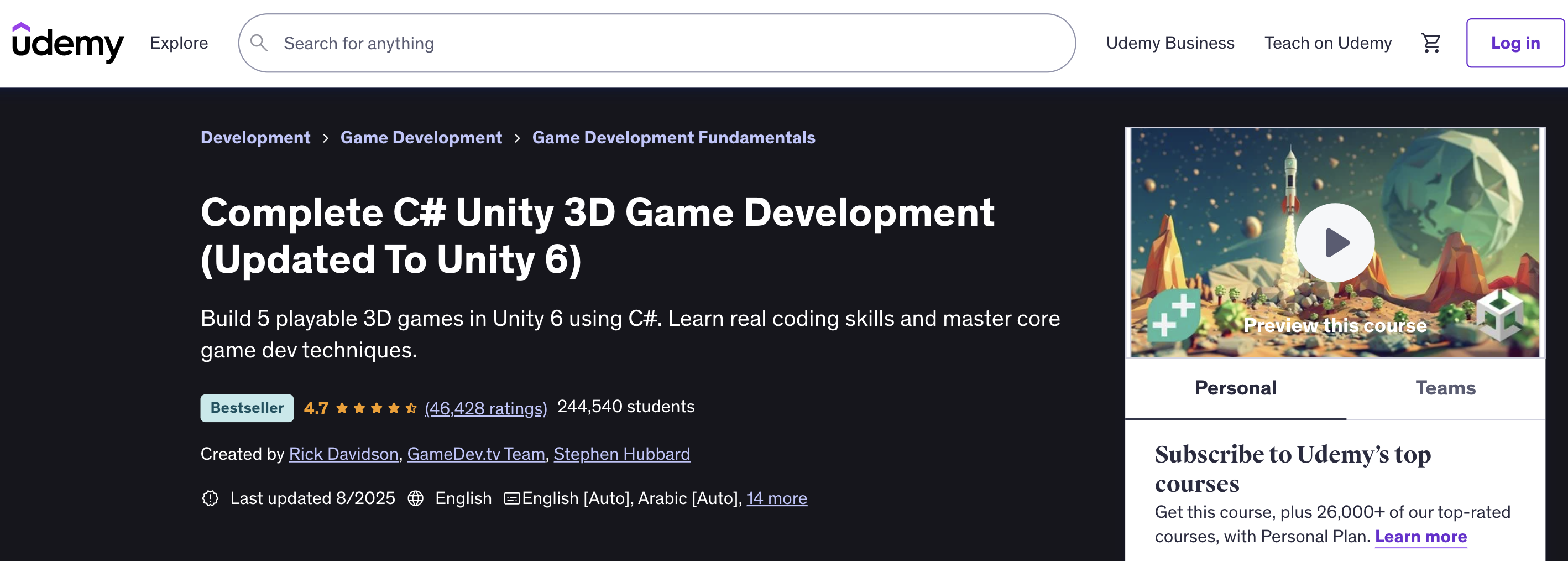
Task: Click the Log in button
Action: [1515, 43]
